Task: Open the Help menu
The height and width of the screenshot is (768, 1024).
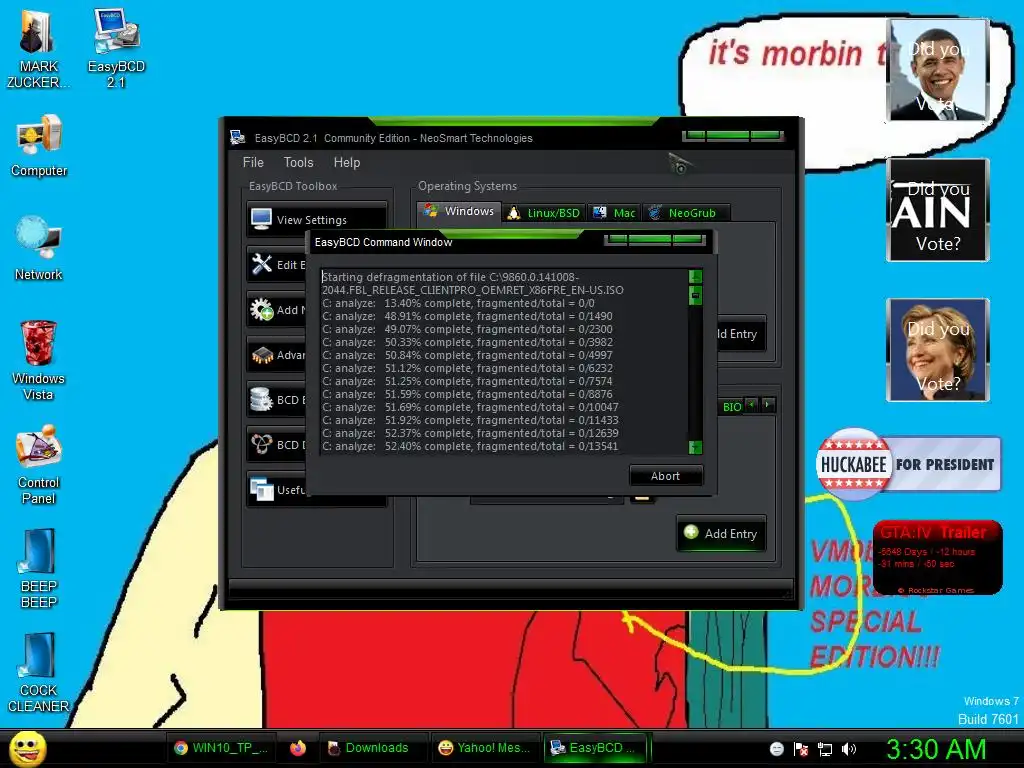Action: tap(347, 162)
